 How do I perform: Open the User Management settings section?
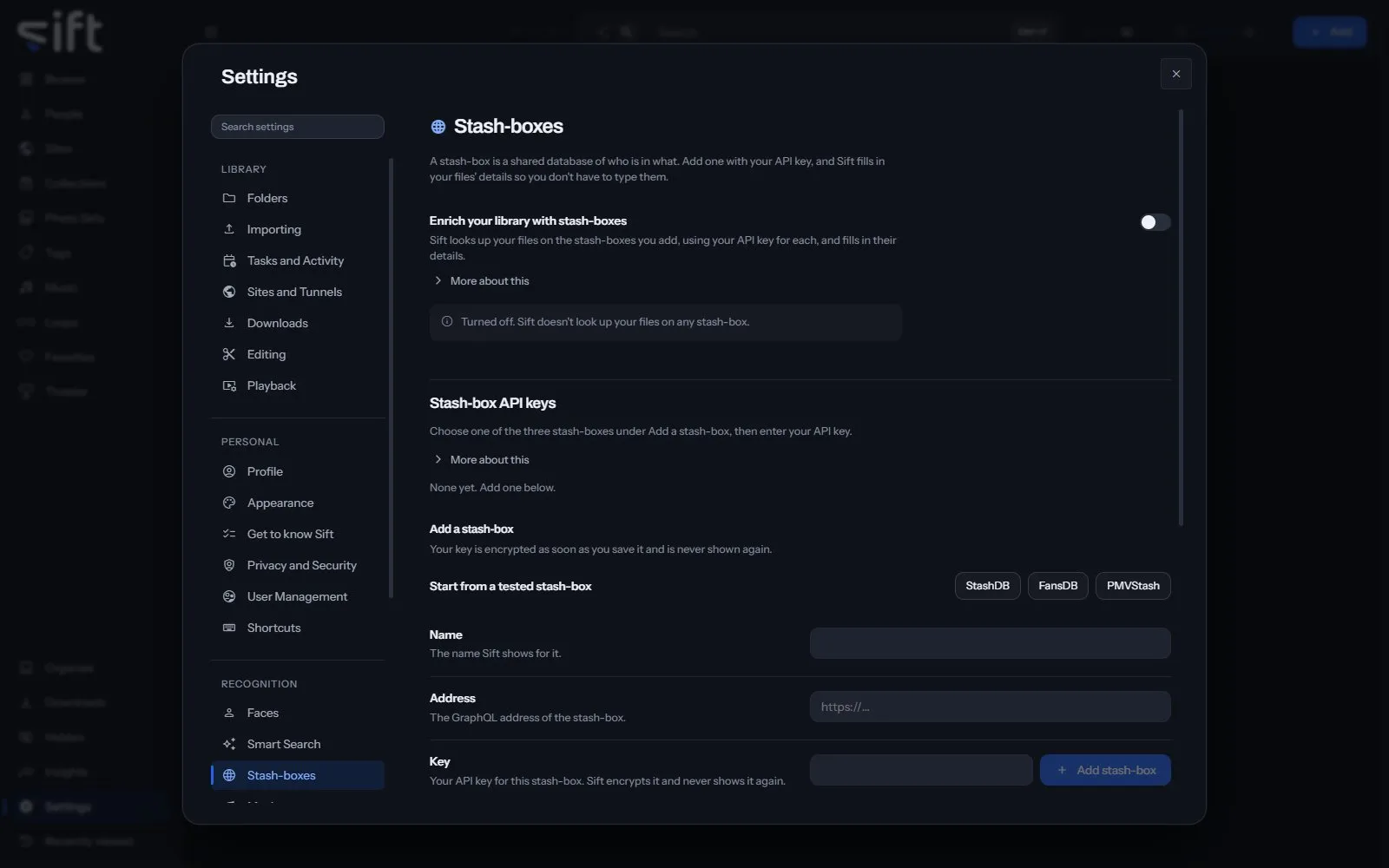tap(298, 596)
